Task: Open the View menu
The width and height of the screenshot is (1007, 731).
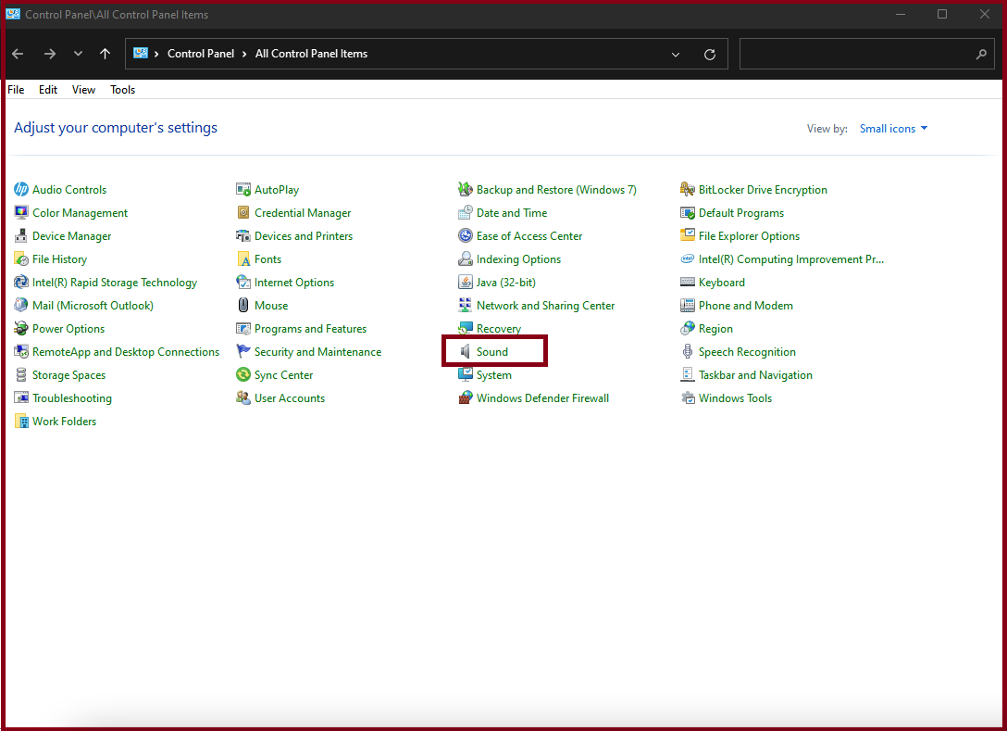Action: [83, 89]
